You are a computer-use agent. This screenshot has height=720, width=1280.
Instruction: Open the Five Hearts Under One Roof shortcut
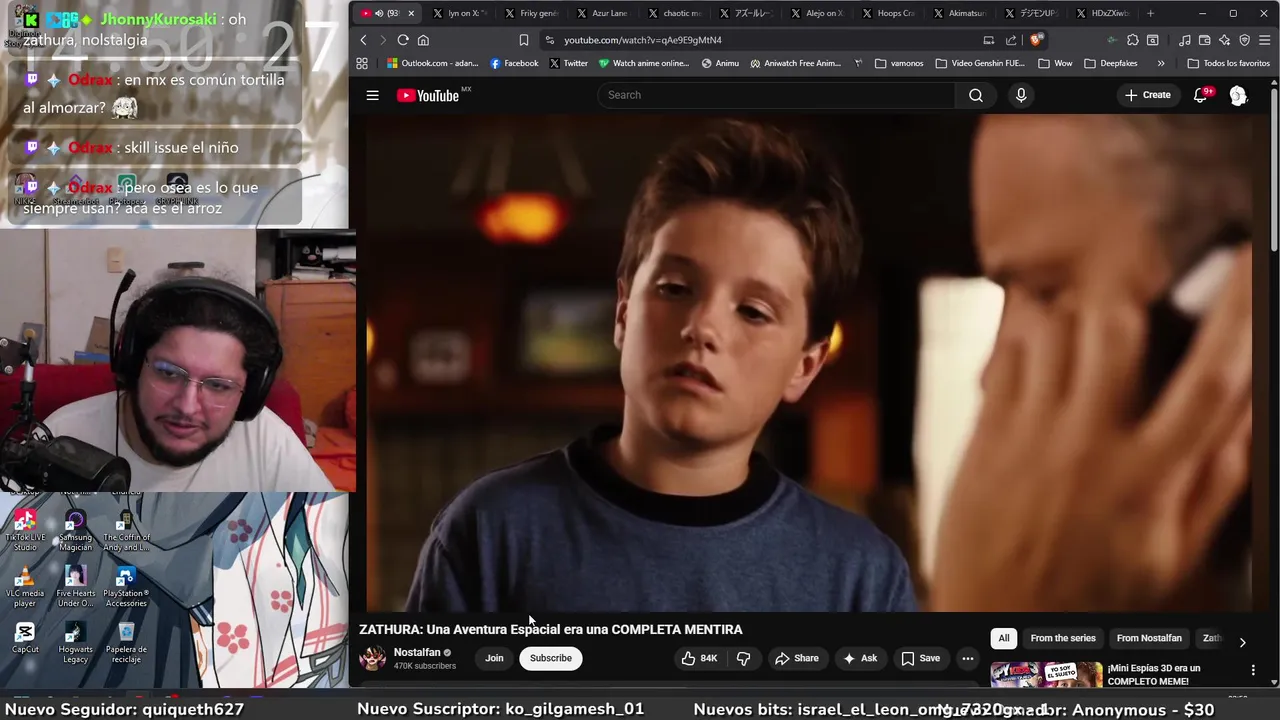point(75,587)
